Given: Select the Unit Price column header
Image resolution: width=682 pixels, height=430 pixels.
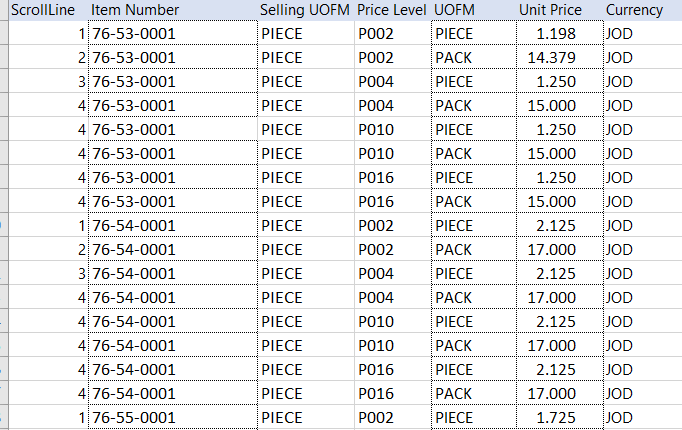Looking at the screenshot, I should coord(550,10).
